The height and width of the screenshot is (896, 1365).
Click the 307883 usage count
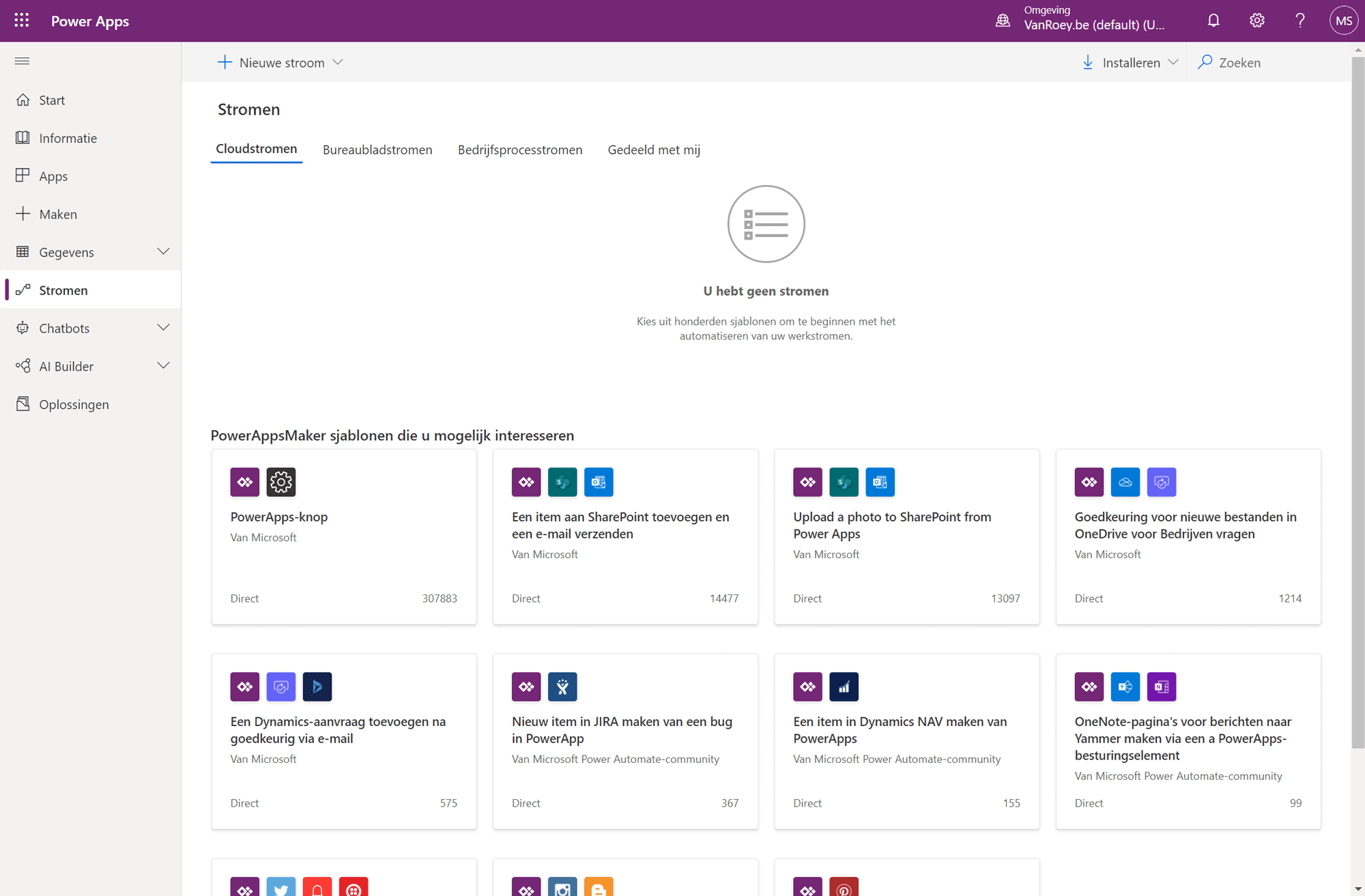click(440, 598)
